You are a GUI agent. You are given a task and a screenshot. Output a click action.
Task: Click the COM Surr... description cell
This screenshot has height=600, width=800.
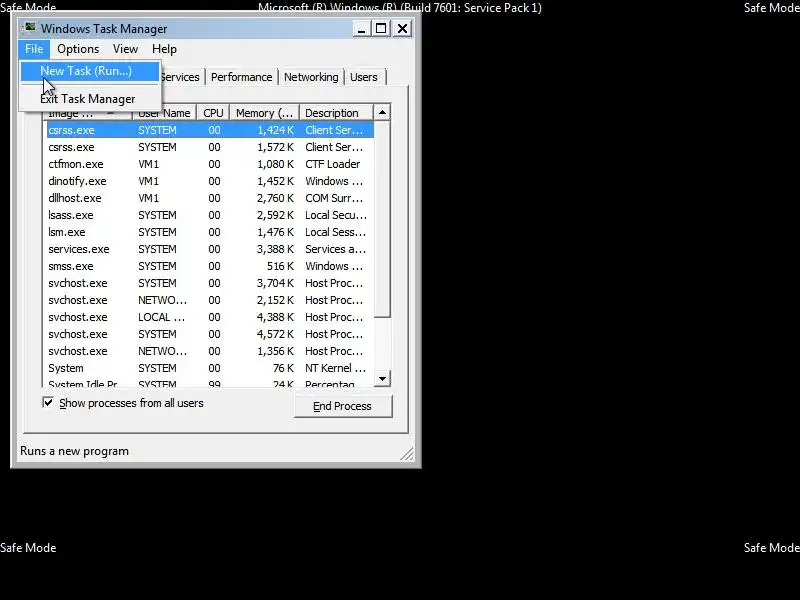pyautogui.click(x=334, y=198)
